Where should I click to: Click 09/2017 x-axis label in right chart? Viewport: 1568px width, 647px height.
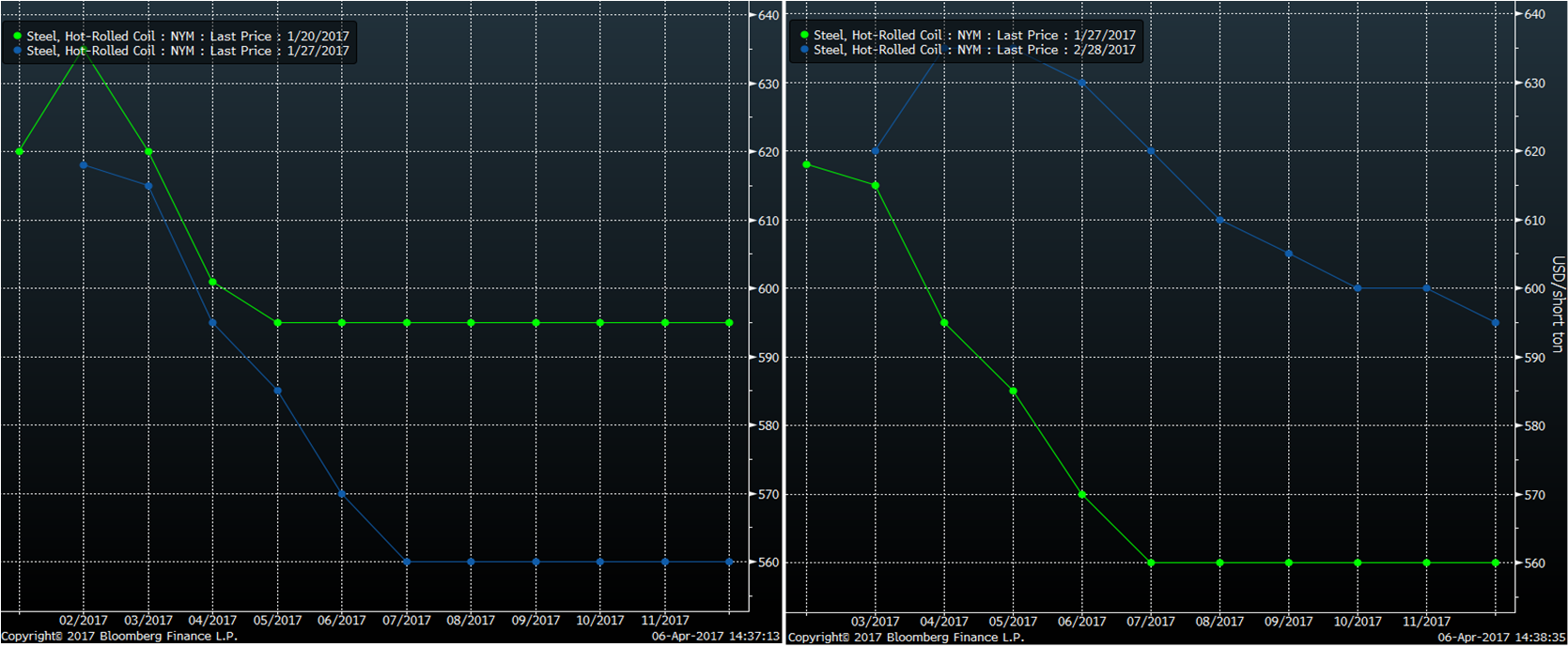coord(1288,622)
